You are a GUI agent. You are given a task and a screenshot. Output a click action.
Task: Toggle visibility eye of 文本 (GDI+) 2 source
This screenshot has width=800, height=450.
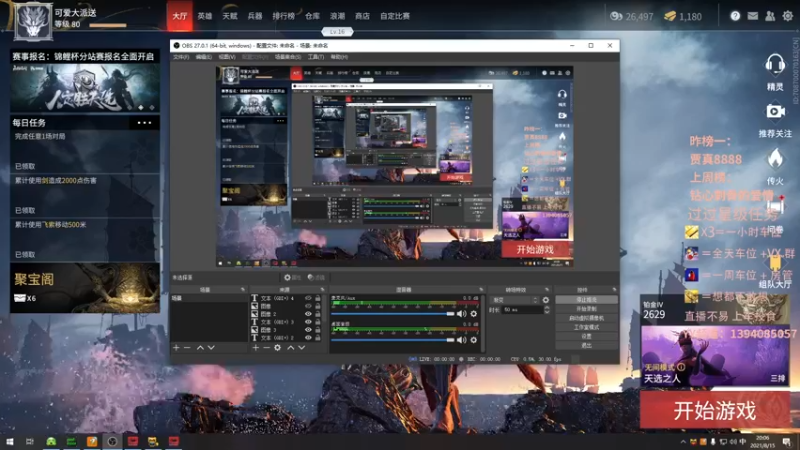[308, 338]
